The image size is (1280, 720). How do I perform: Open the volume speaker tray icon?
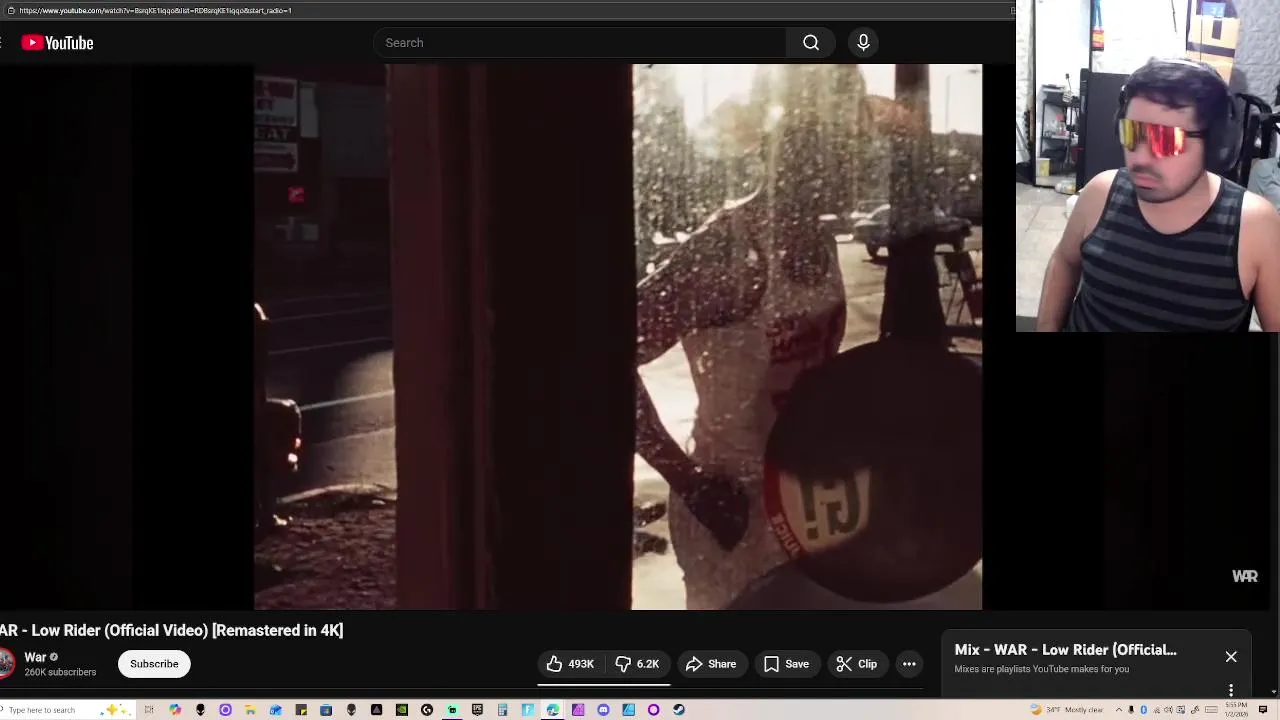[1168, 710]
